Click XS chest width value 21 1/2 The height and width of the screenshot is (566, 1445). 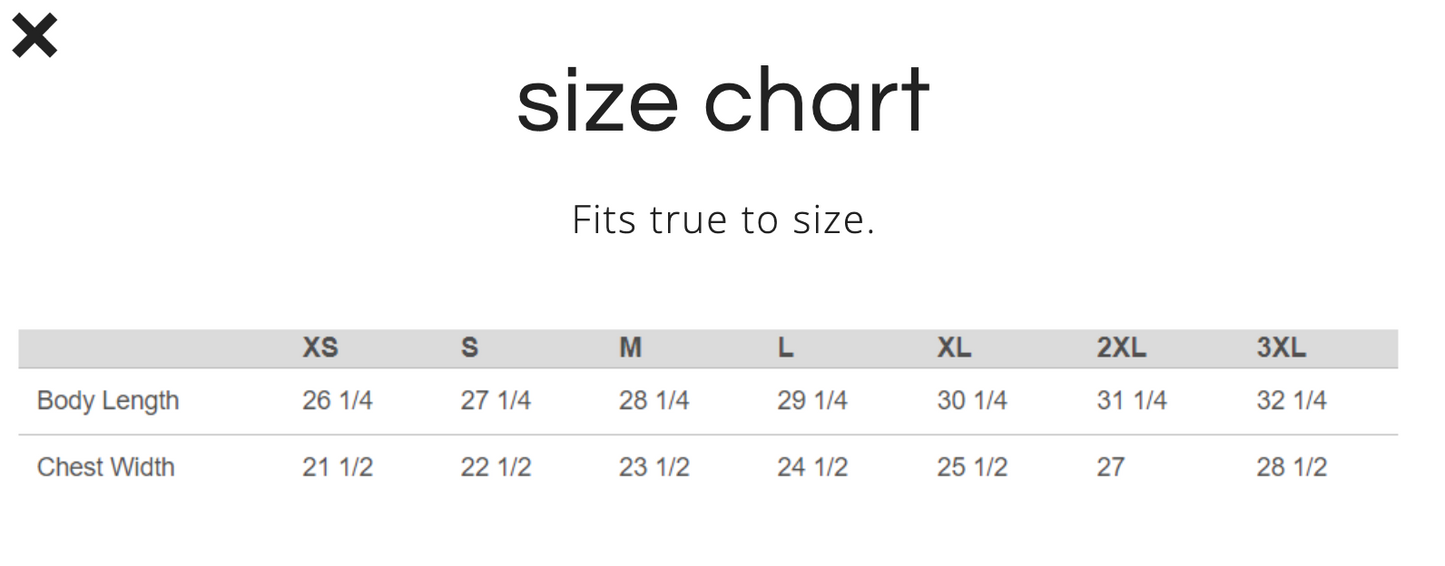(337, 467)
